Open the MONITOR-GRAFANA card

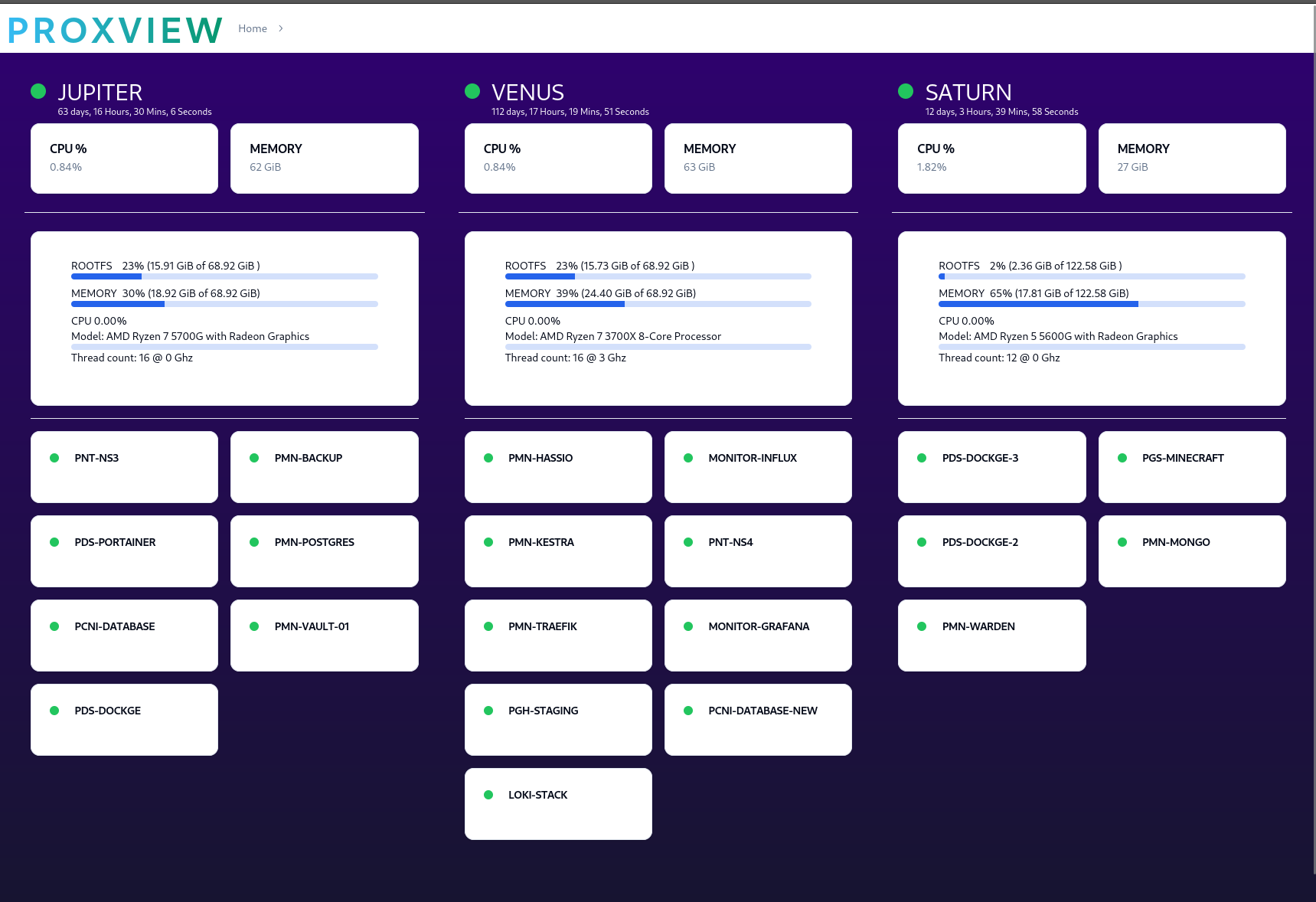click(x=757, y=635)
